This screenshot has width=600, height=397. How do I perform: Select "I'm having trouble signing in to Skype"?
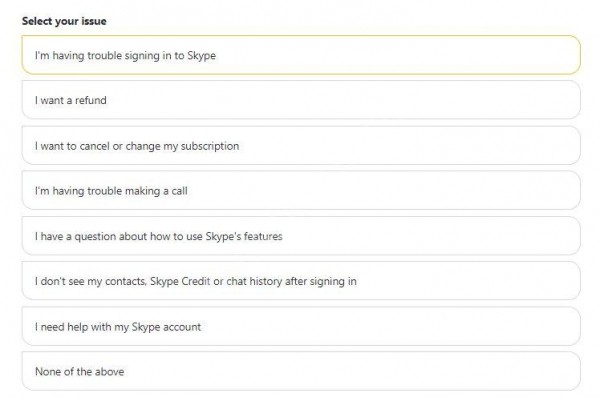[301, 55]
